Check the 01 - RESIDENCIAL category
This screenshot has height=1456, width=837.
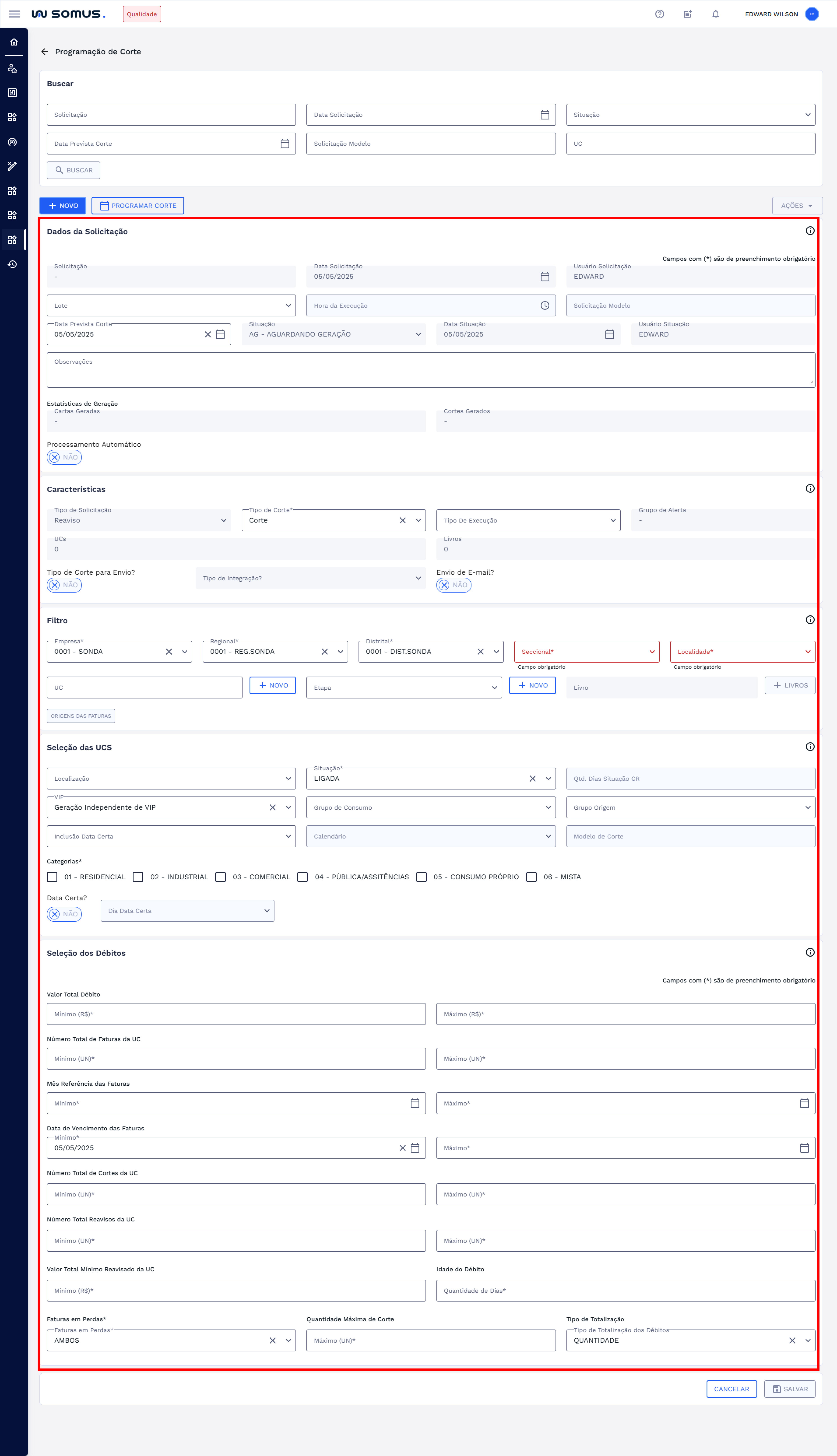(x=52, y=877)
